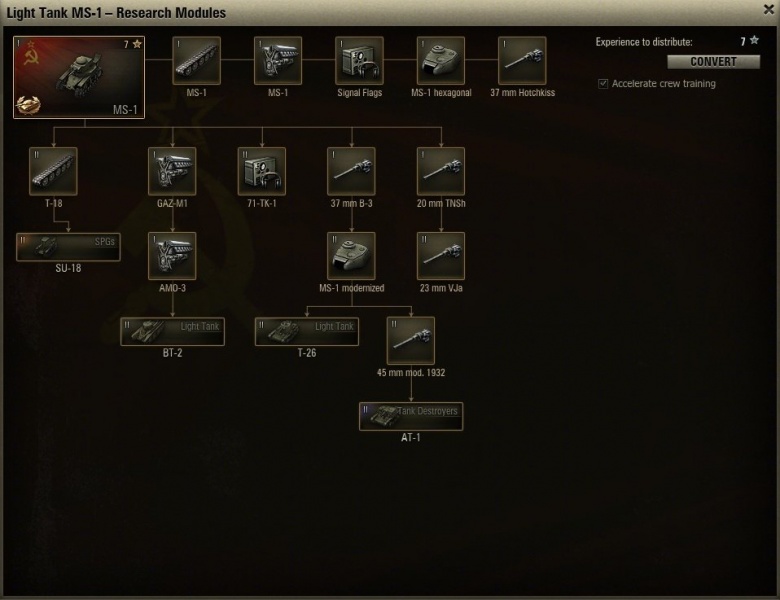This screenshot has height=600, width=780.
Task: Click the 'MS-1 hexagonal' label text
Action: tap(441, 93)
